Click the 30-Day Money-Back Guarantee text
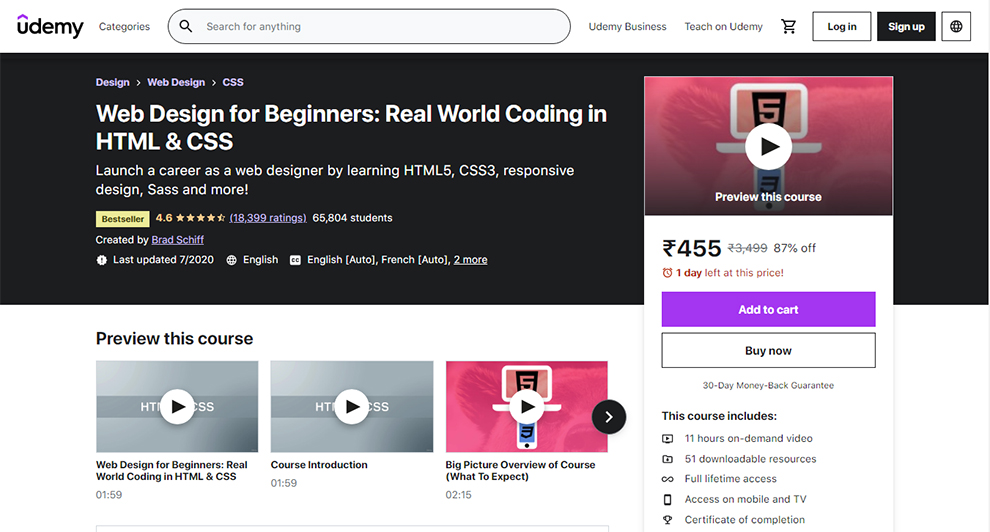990x532 pixels. point(768,386)
